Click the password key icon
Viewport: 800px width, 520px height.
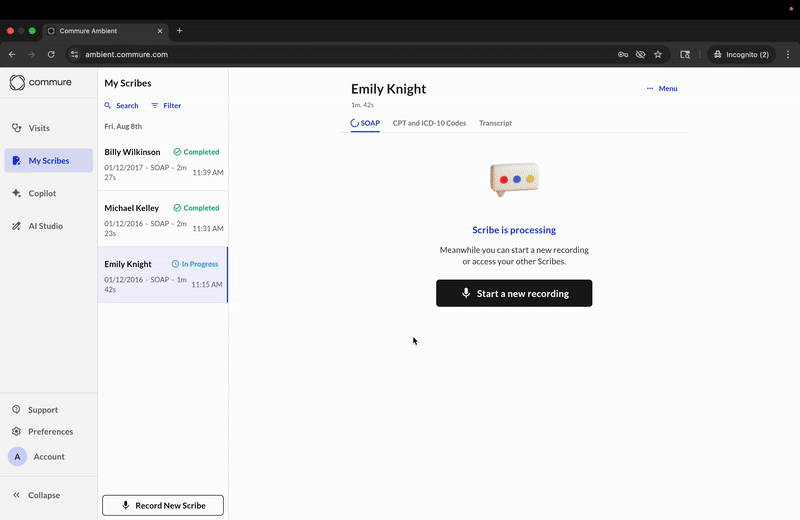623,55
